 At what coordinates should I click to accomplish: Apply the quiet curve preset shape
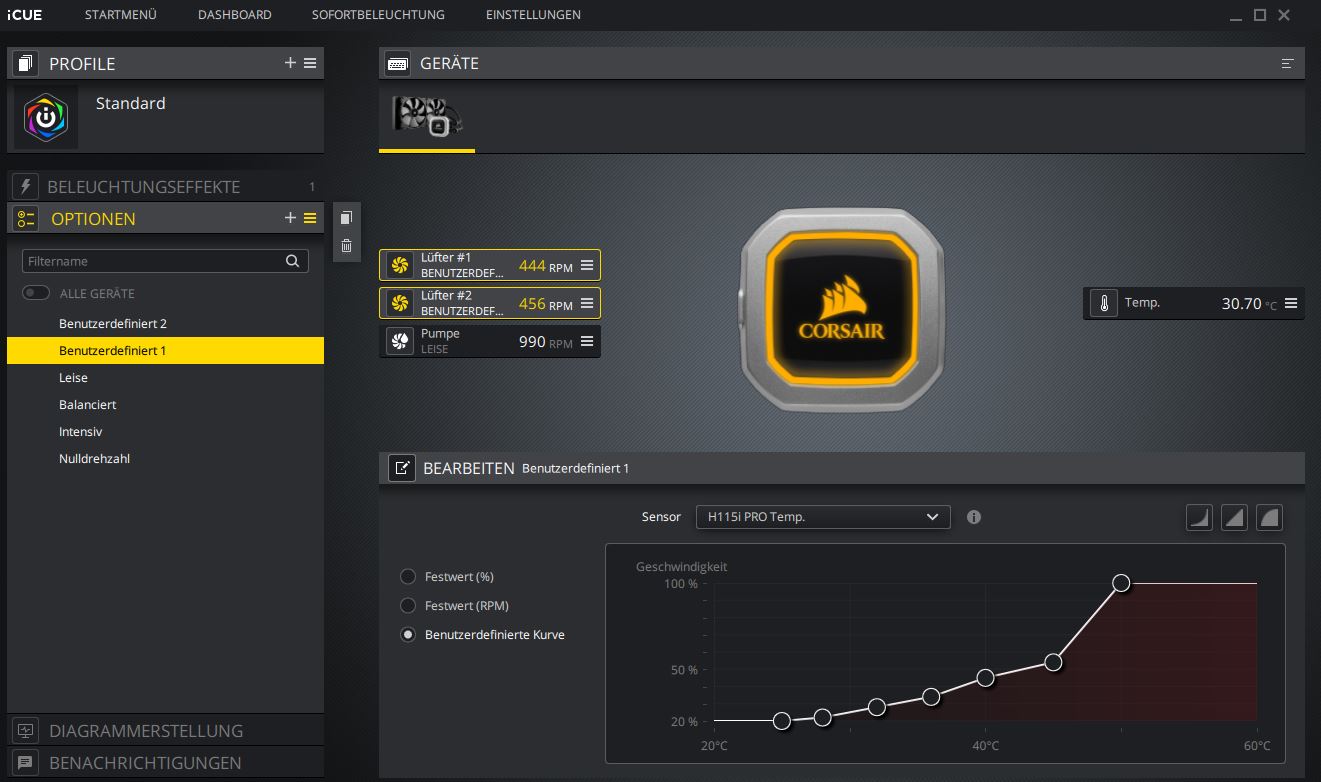pos(1199,517)
